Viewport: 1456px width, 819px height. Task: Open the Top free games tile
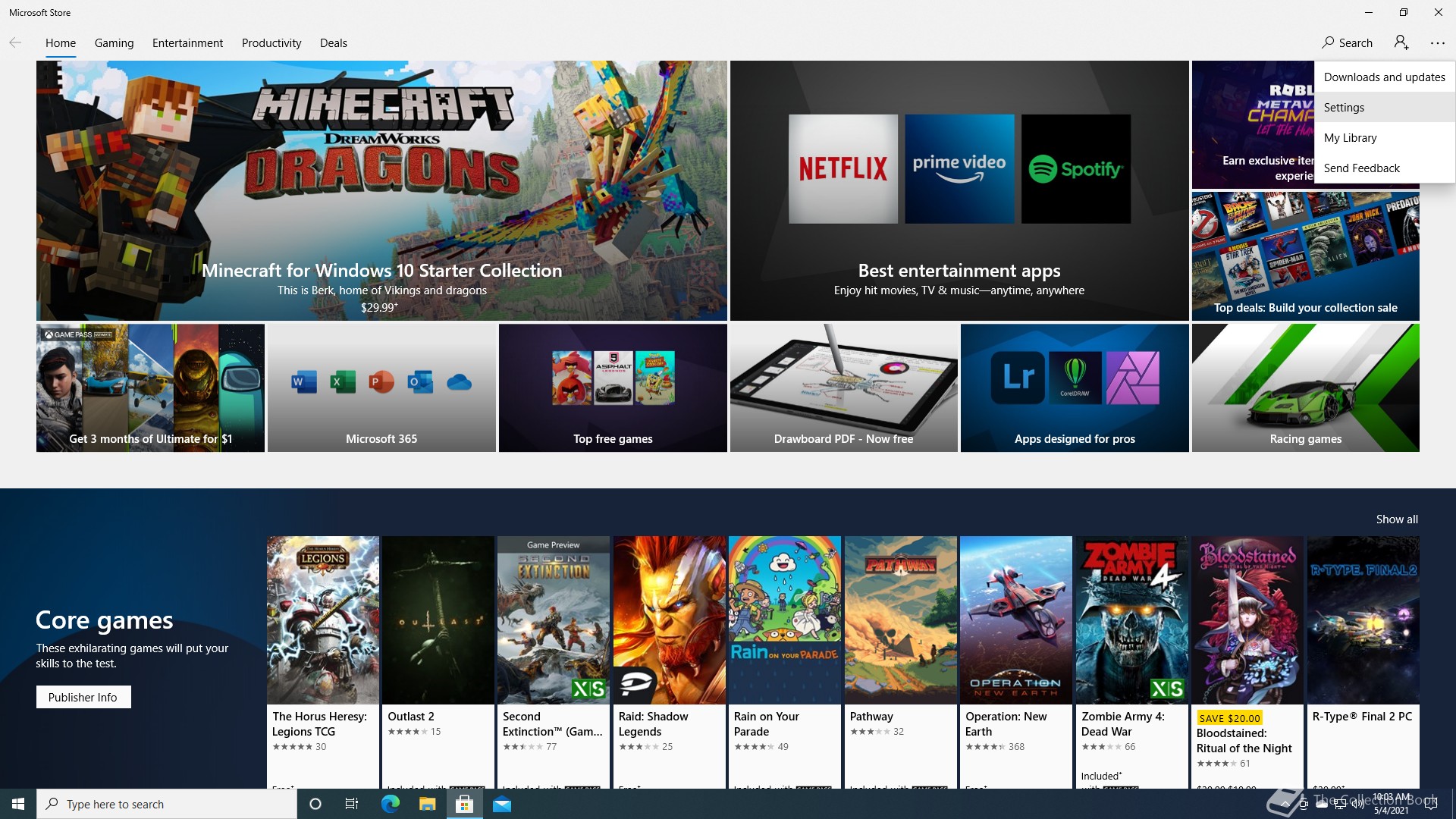[x=613, y=388]
